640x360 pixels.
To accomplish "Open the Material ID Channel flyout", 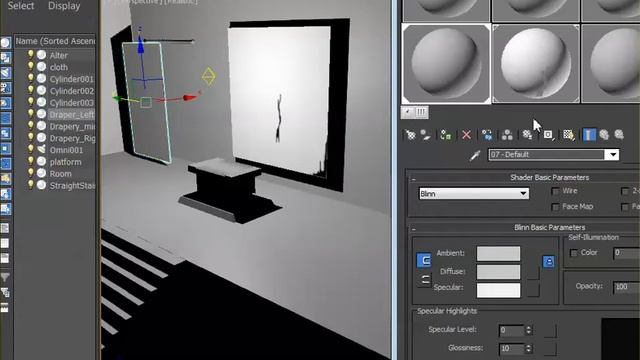I will point(548,135).
